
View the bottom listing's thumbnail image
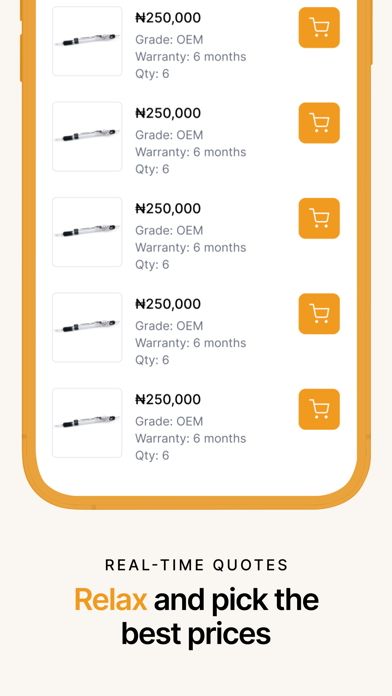[87, 423]
